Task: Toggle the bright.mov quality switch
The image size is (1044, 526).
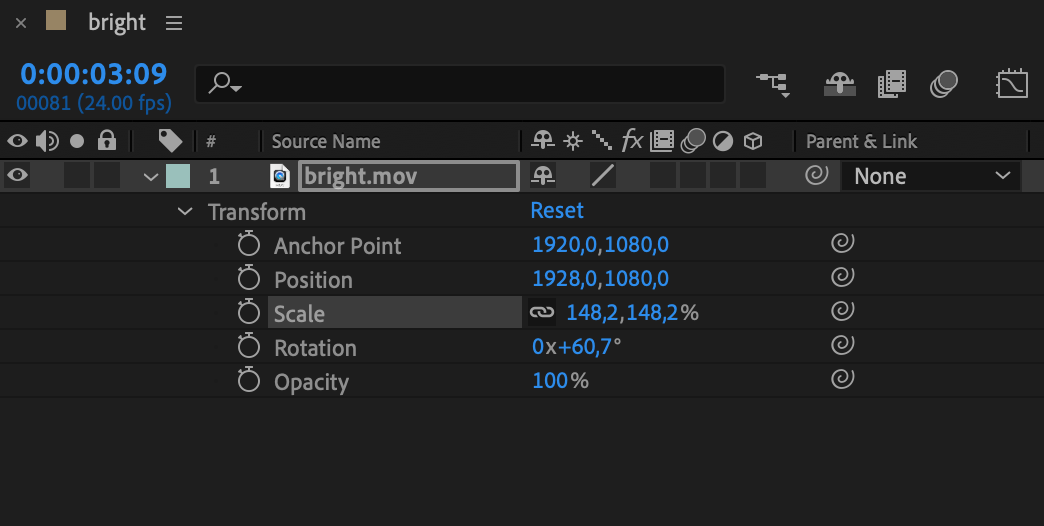Action: (602, 177)
